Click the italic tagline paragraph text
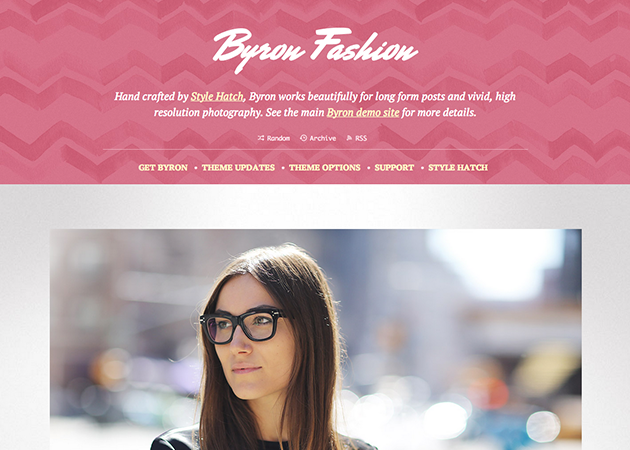This screenshot has height=450, width=630. coord(315,104)
